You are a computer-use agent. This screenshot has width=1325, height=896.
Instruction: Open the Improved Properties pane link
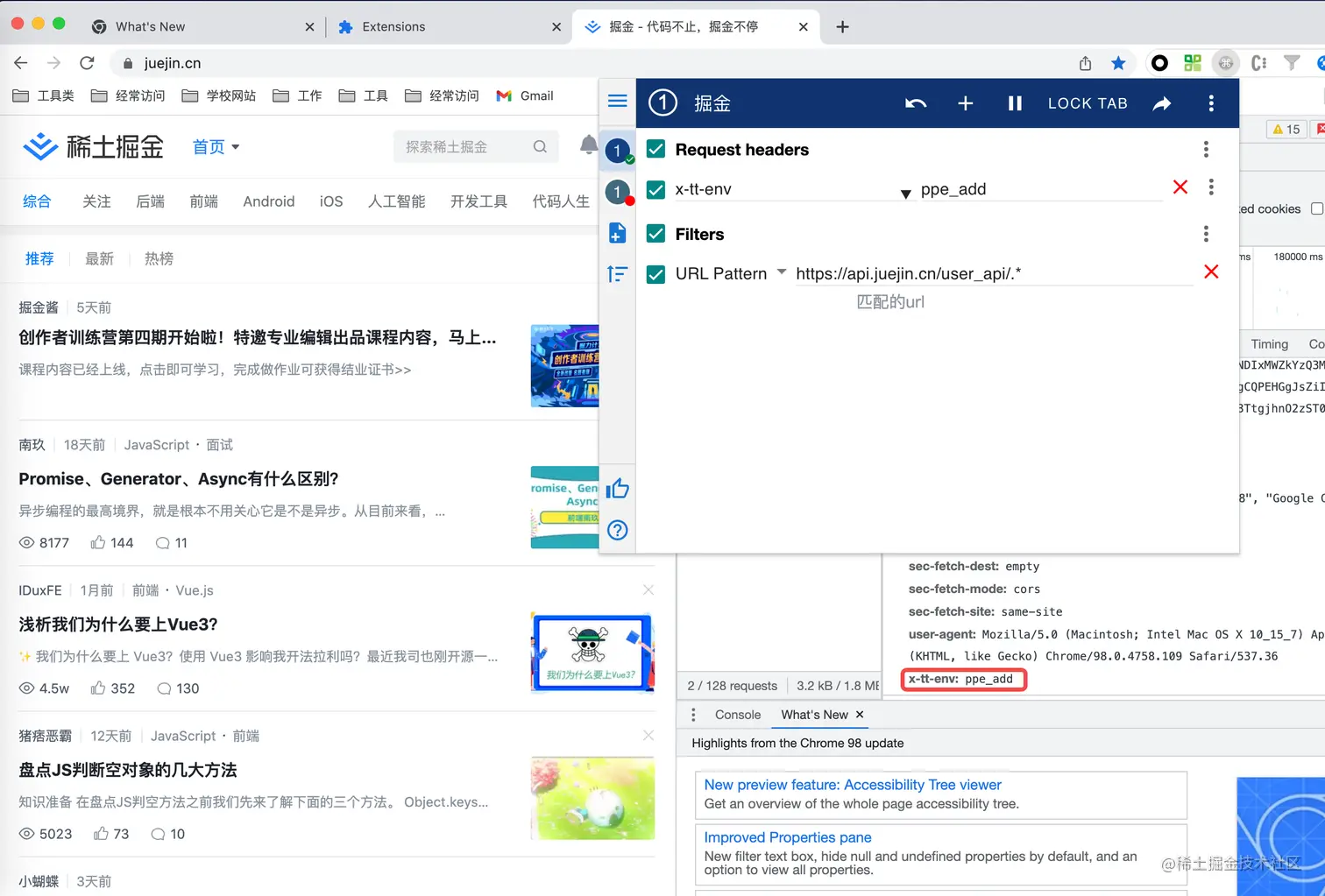pyautogui.click(x=788, y=837)
